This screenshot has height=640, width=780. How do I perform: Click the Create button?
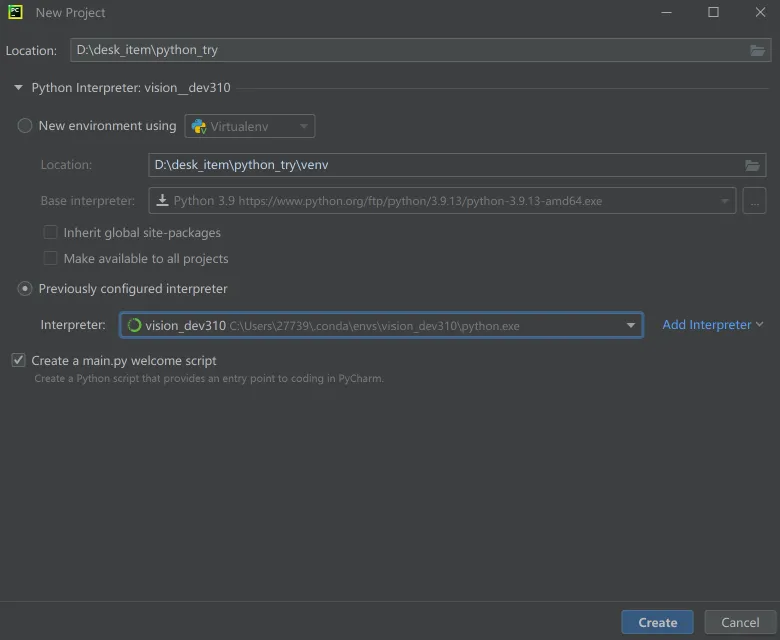click(x=657, y=622)
